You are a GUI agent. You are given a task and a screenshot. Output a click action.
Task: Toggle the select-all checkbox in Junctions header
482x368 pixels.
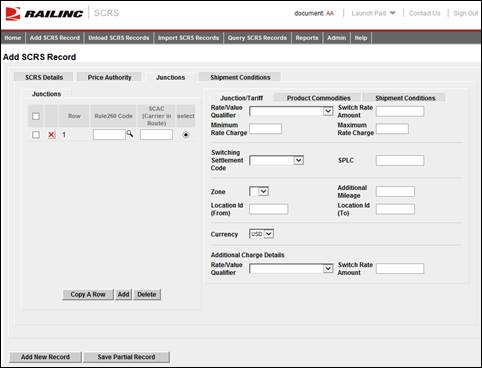36,116
